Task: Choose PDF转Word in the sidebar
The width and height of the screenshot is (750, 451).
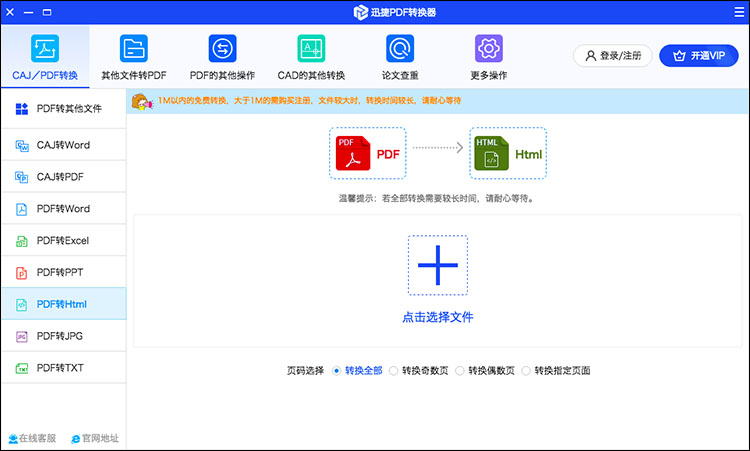Action: 64,209
